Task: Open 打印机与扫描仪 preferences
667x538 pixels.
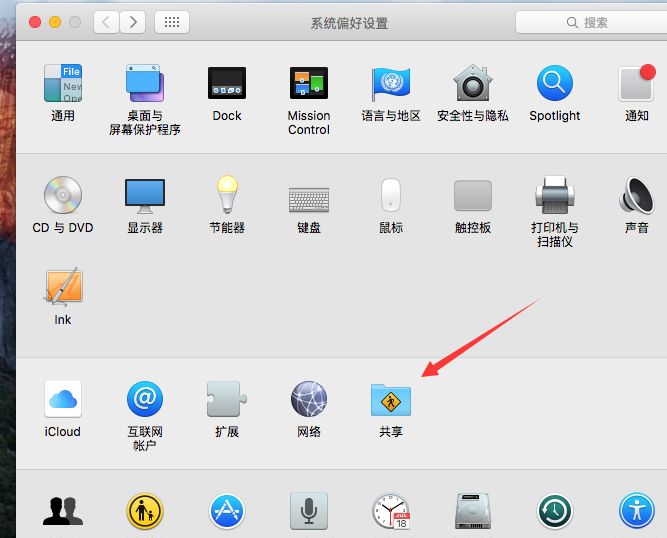Action: pos(555,195)
